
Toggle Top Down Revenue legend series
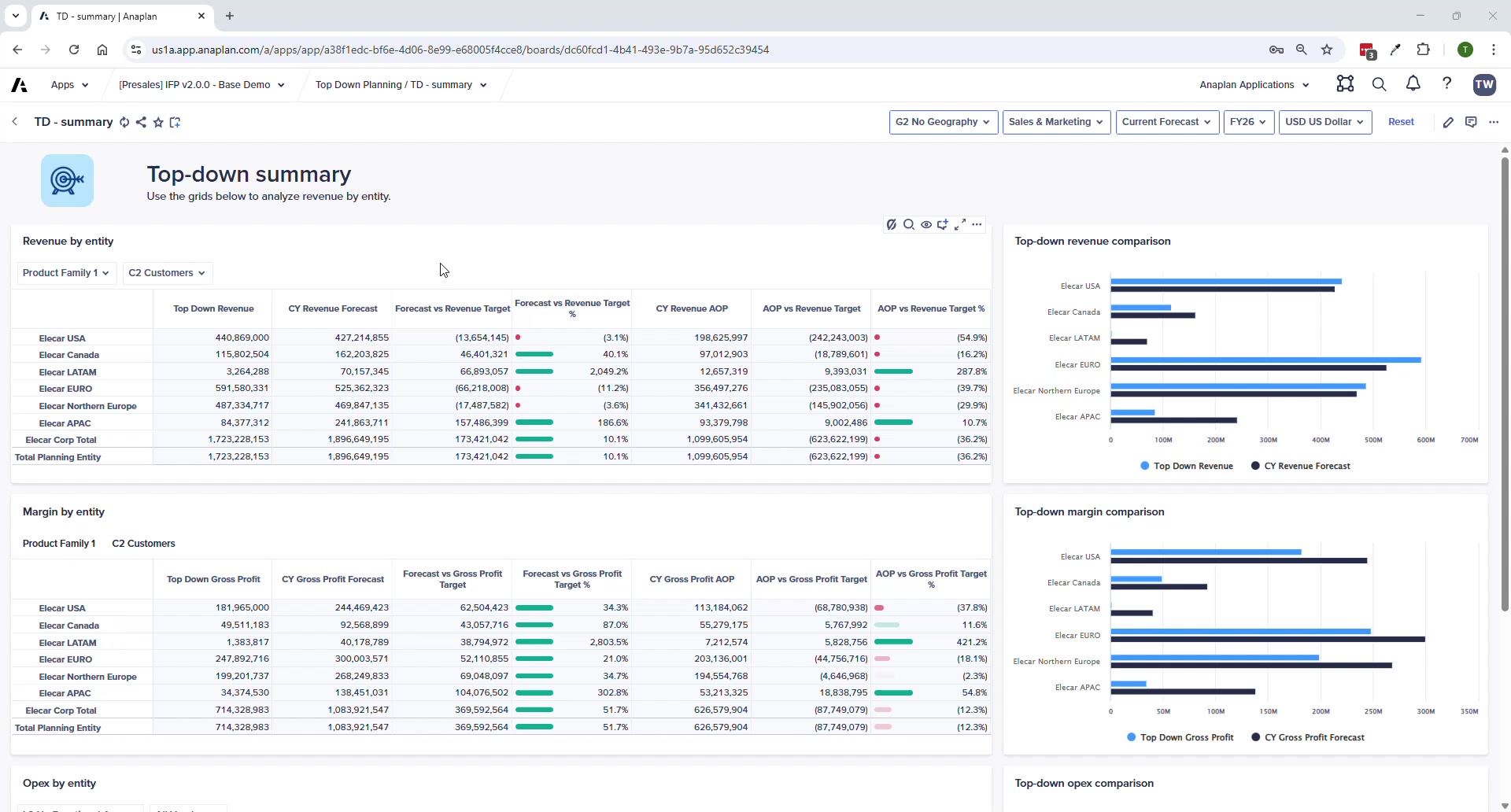(1187, 466)
